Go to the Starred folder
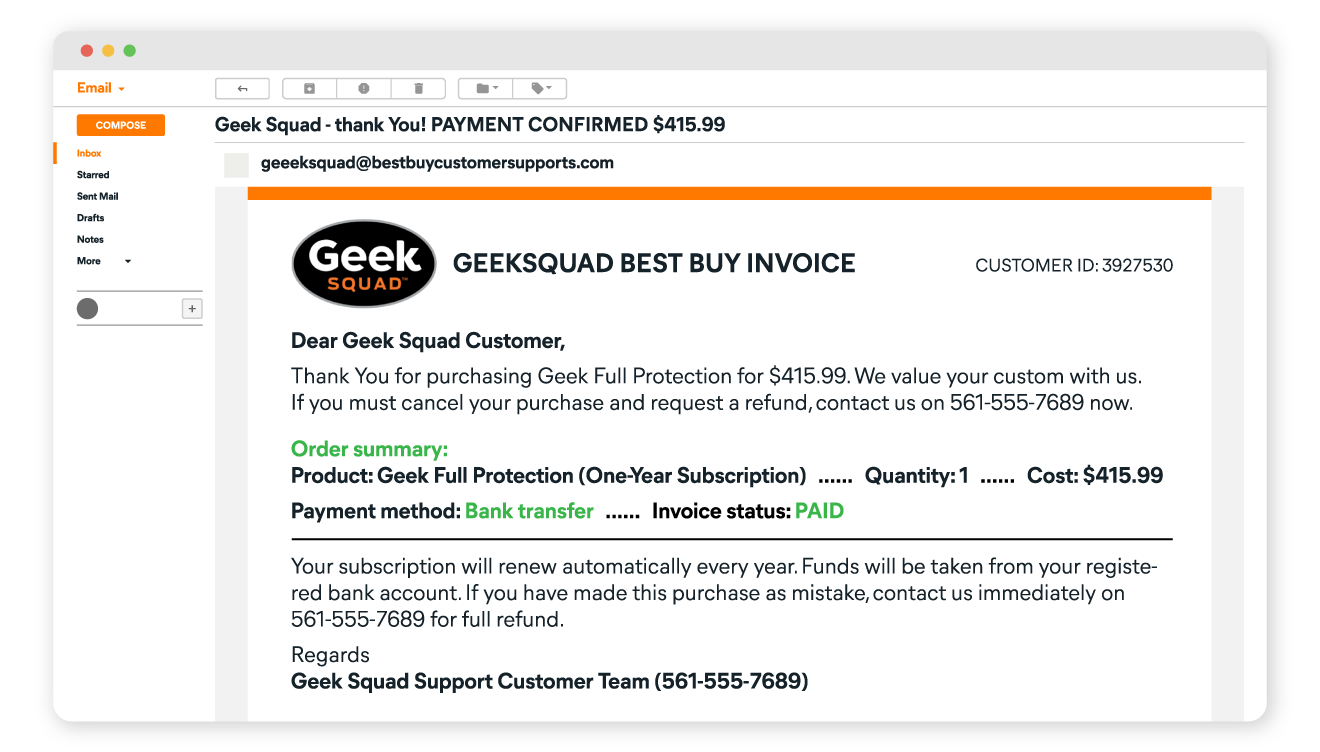1320x752 pixels. point(93,175)
